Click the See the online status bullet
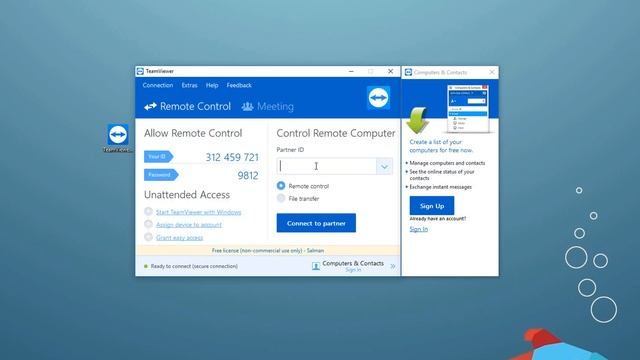Image resolution: width=640 pixels, height=360 pixels. click(442, 175)
